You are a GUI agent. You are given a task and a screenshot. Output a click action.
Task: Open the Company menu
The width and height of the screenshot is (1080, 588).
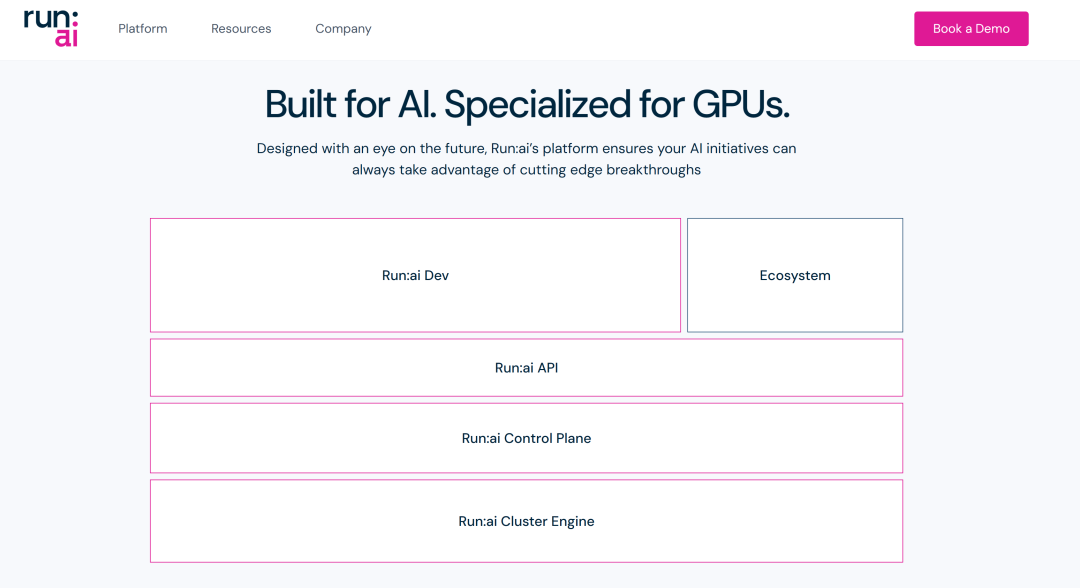coord(343,28)
